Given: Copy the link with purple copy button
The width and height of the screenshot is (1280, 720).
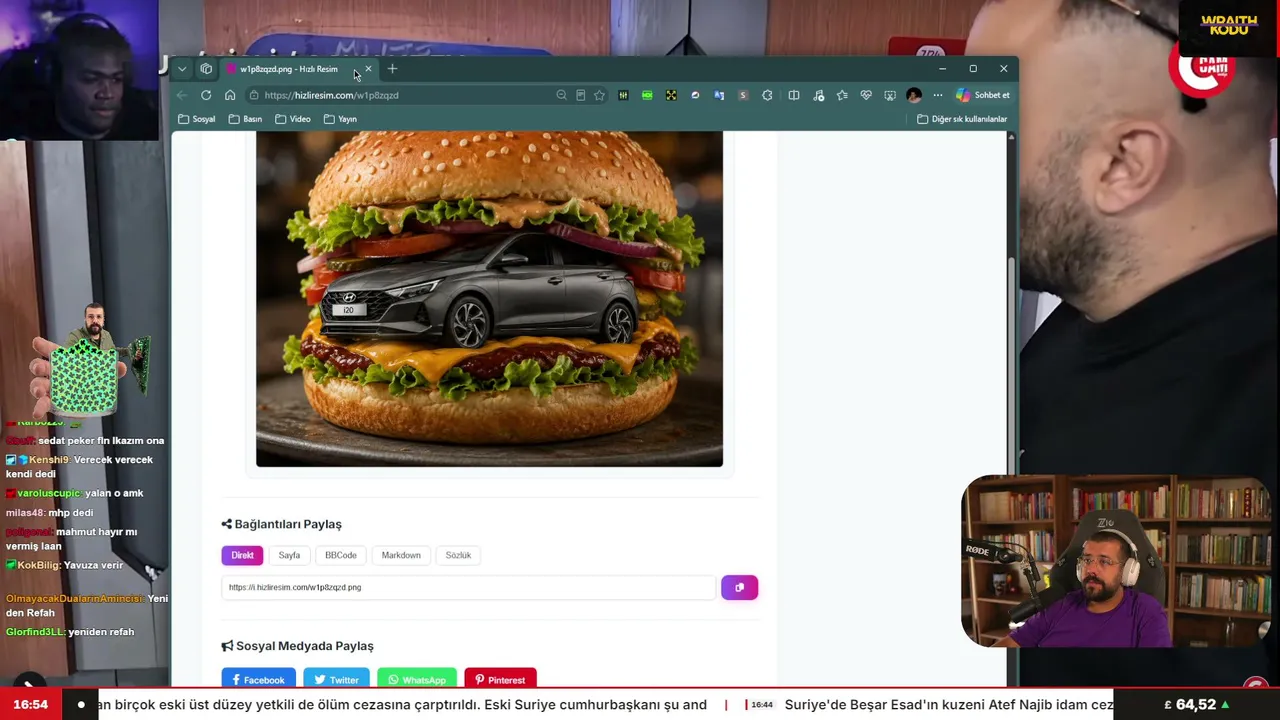Looking at the screenshot, I should click(739, 587).
